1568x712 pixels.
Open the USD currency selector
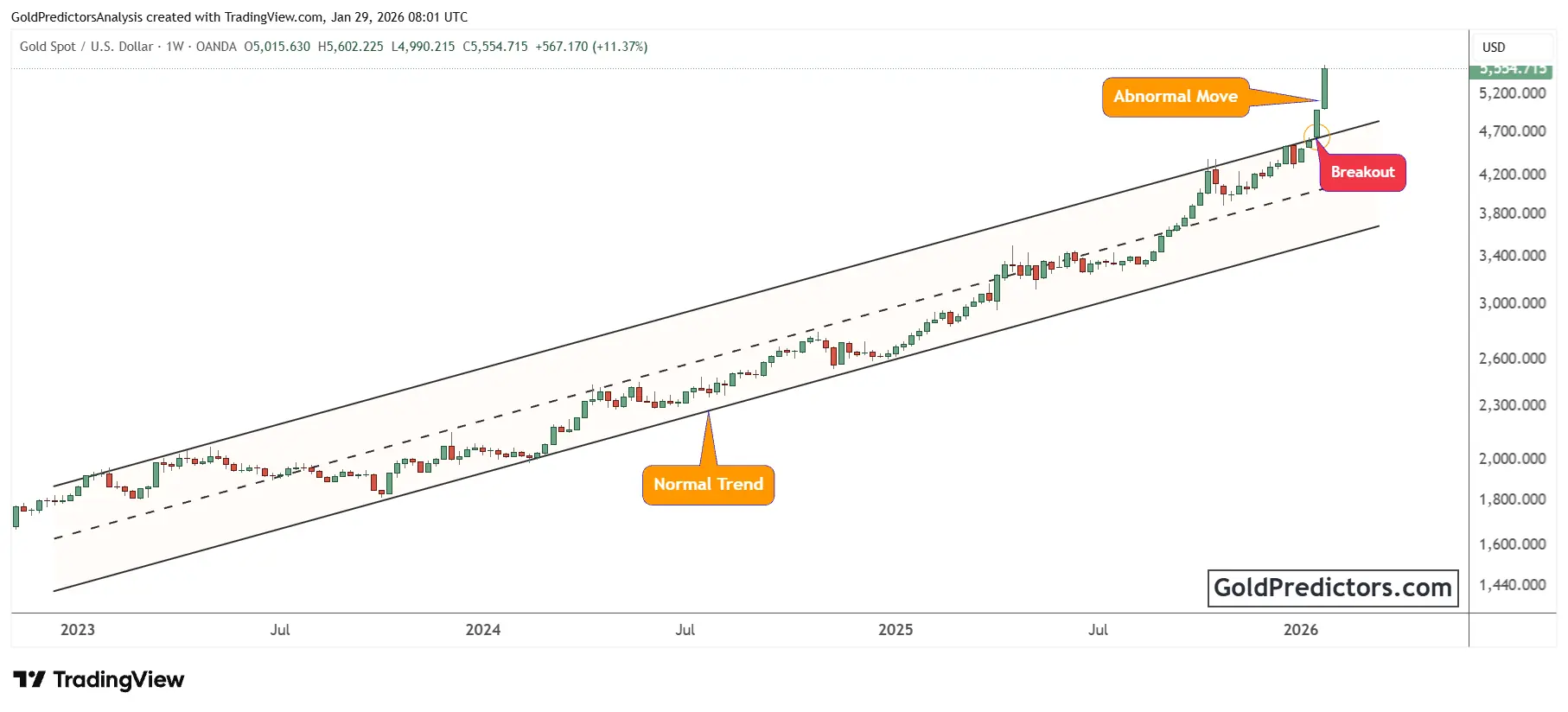[x=1494, y=48]
